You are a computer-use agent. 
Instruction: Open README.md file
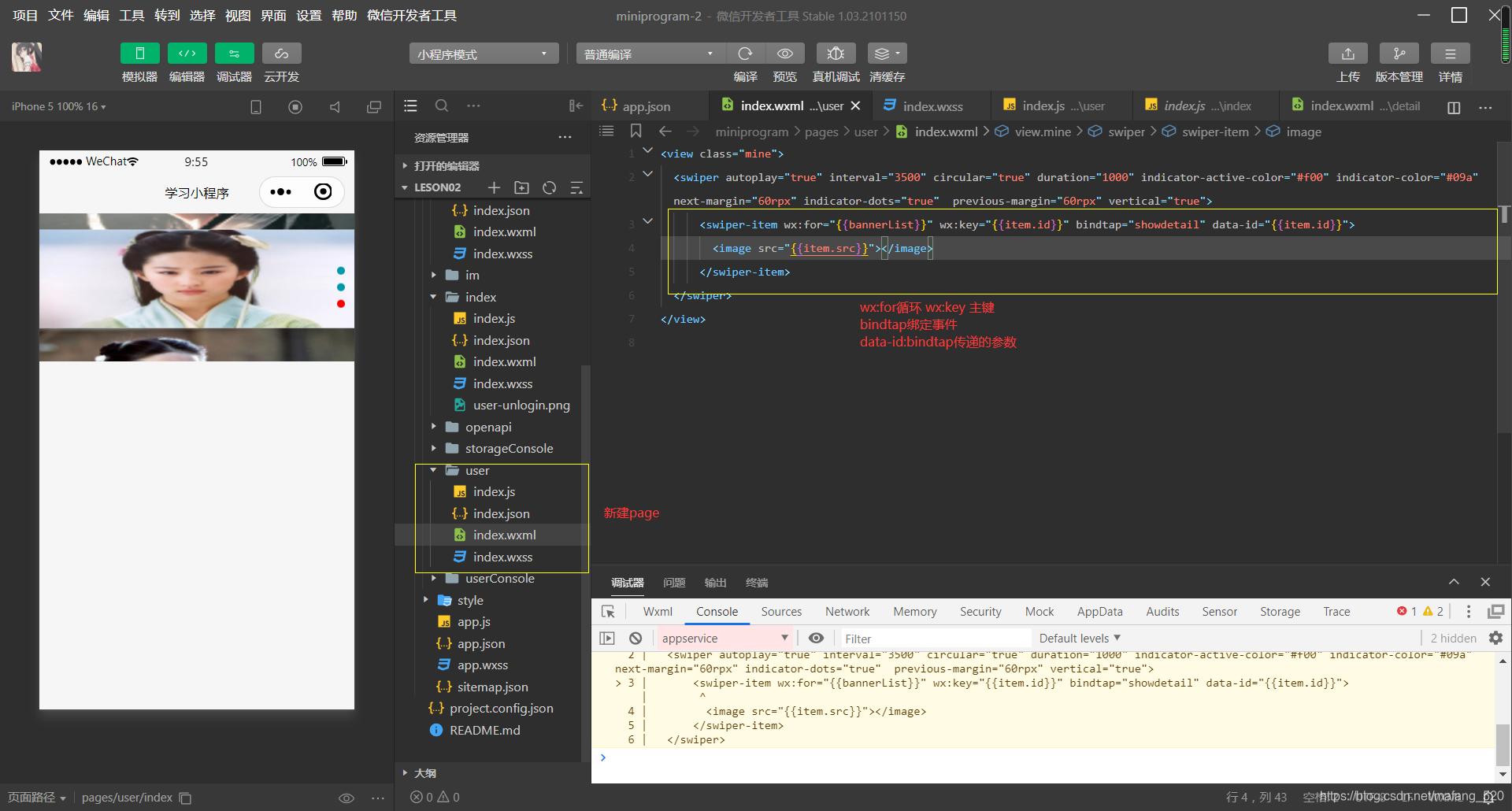[x=484, y=730]
